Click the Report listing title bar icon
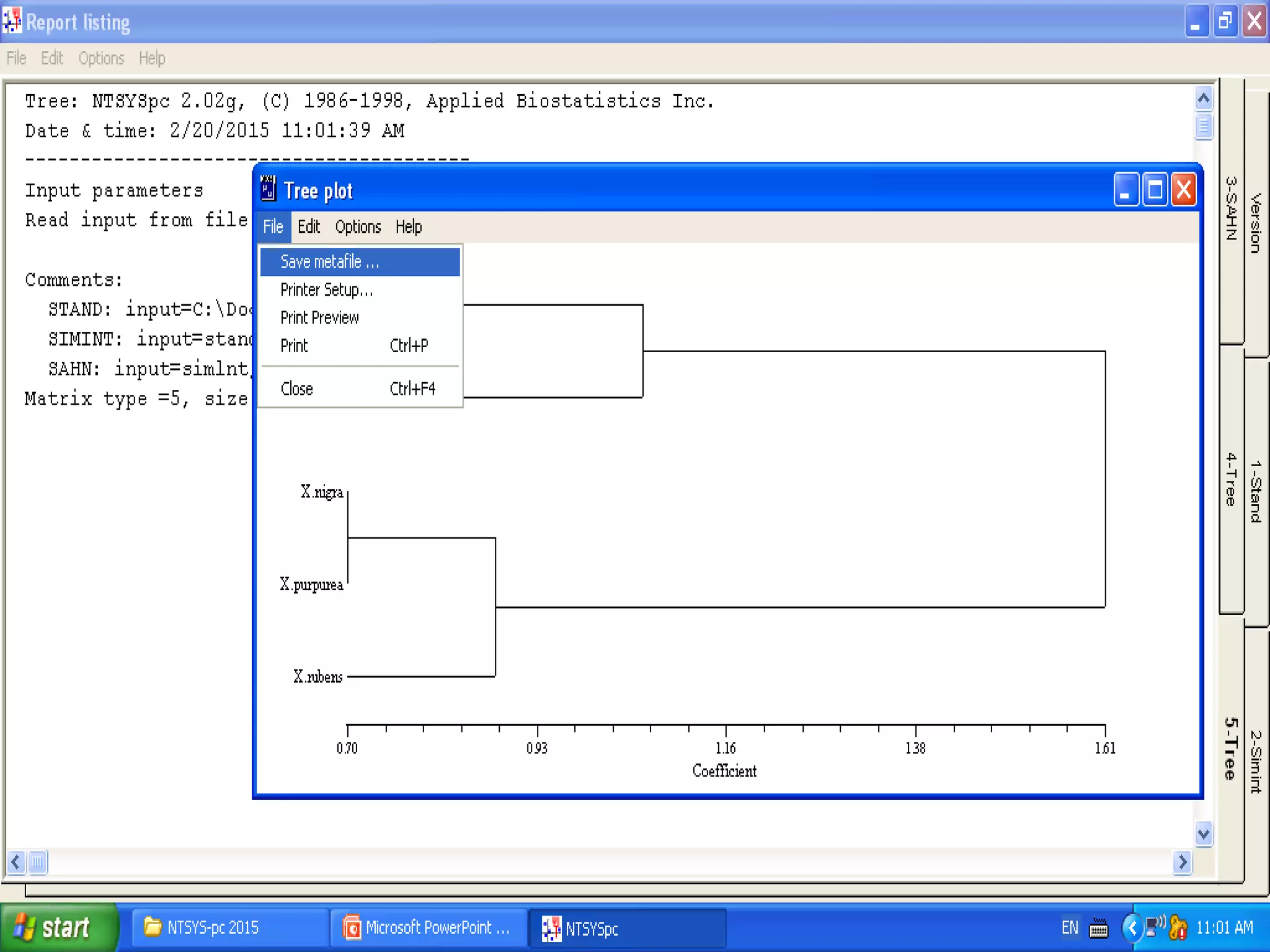Screen dimensions: 1270x952 12,21
